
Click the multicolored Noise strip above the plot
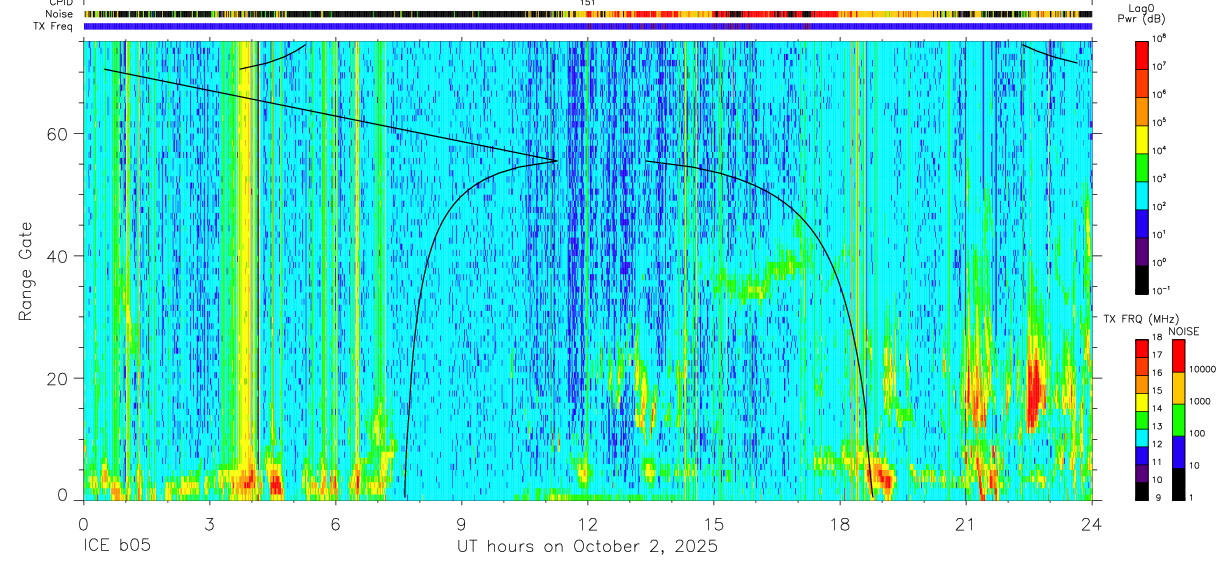click(x=588, y=15)
